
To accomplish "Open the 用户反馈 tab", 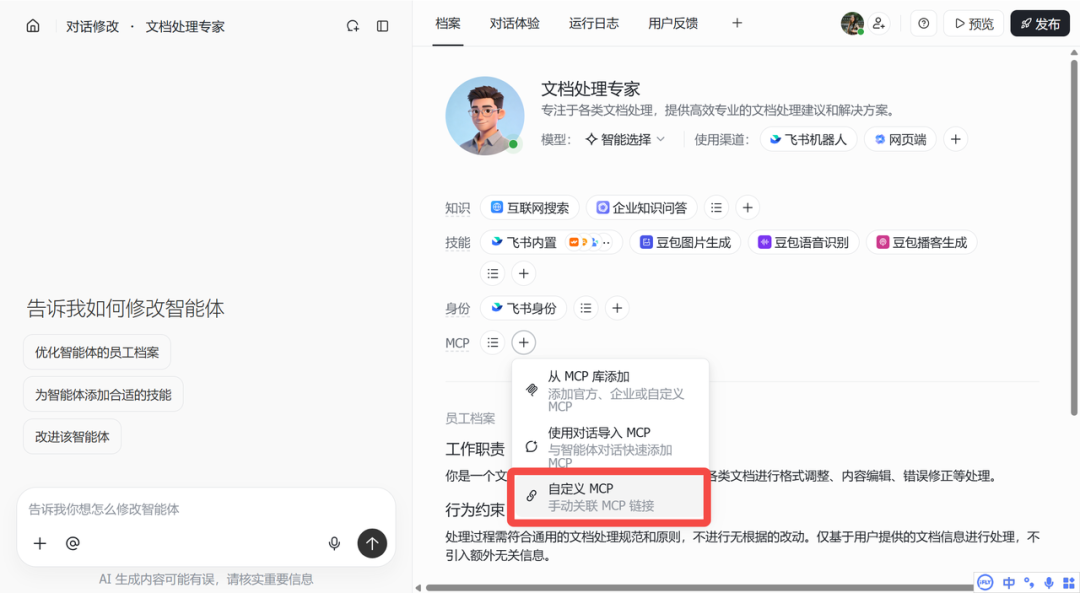I will coord(673,23).
